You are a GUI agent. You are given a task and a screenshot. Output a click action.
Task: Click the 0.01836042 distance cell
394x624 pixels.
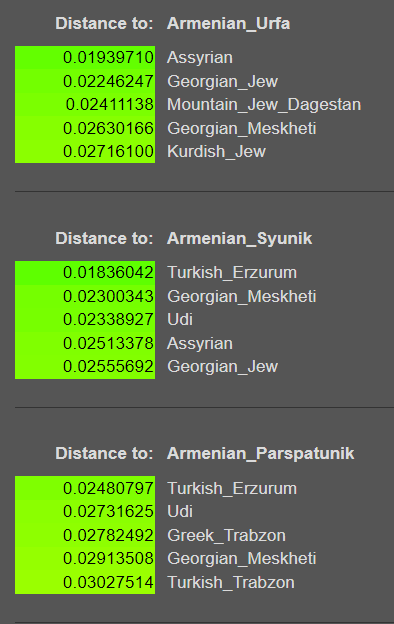click(x=85, y=273)
